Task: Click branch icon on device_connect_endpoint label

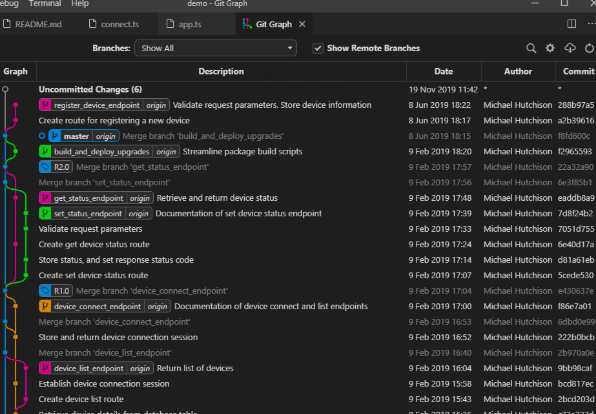Action: [x=45, y=306]
